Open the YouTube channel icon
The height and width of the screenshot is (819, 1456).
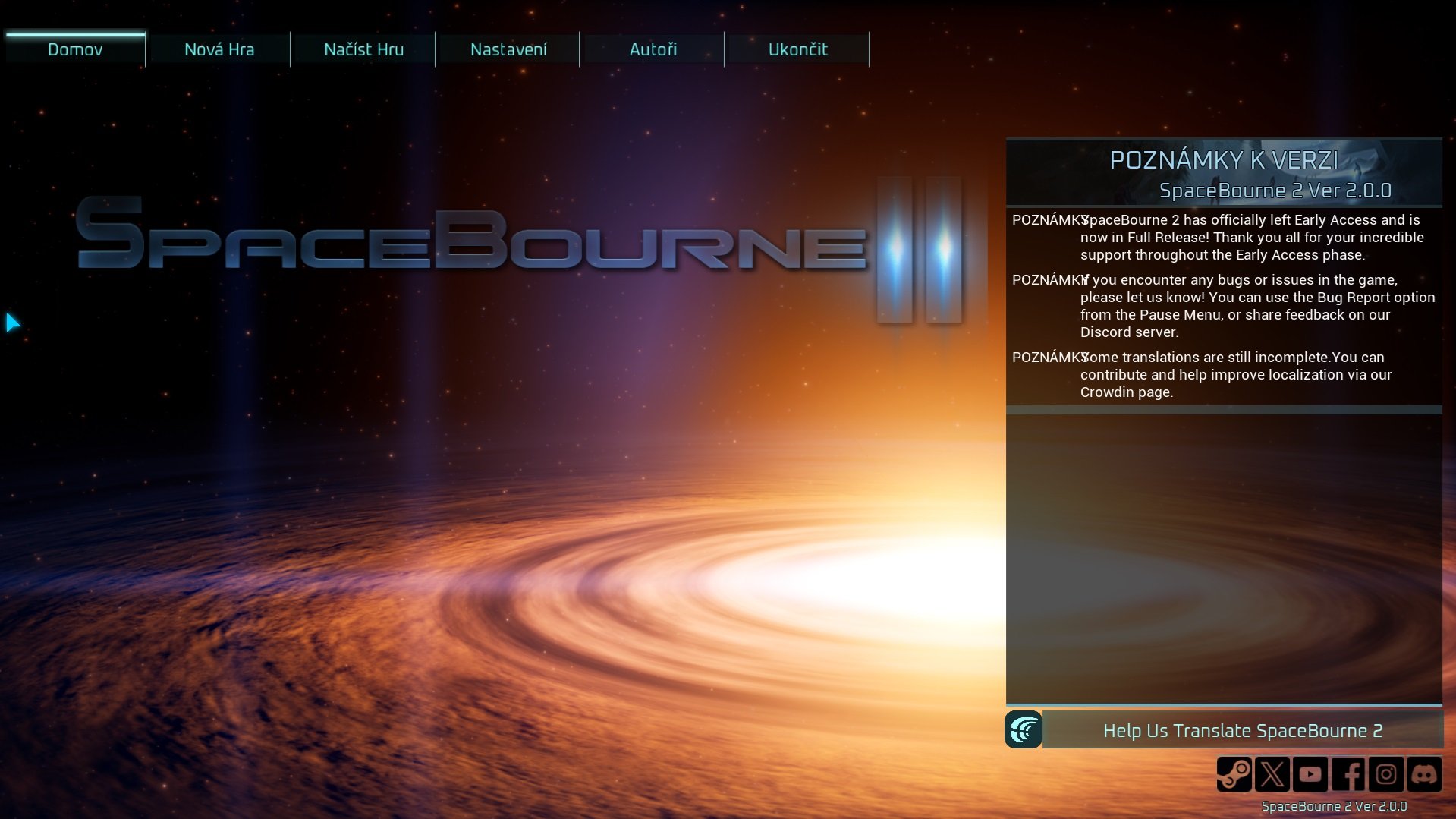1310,774
